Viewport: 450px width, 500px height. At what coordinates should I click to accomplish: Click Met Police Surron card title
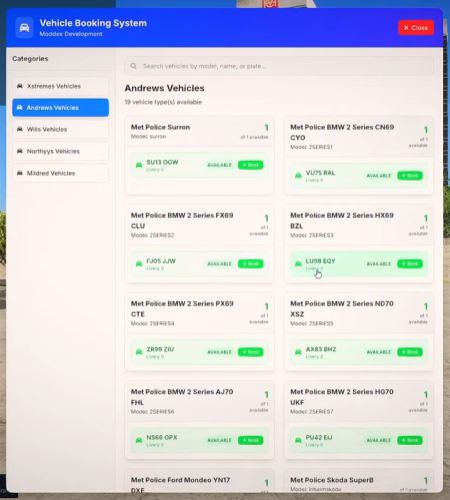pyautogui.click(x=160, y=127)
